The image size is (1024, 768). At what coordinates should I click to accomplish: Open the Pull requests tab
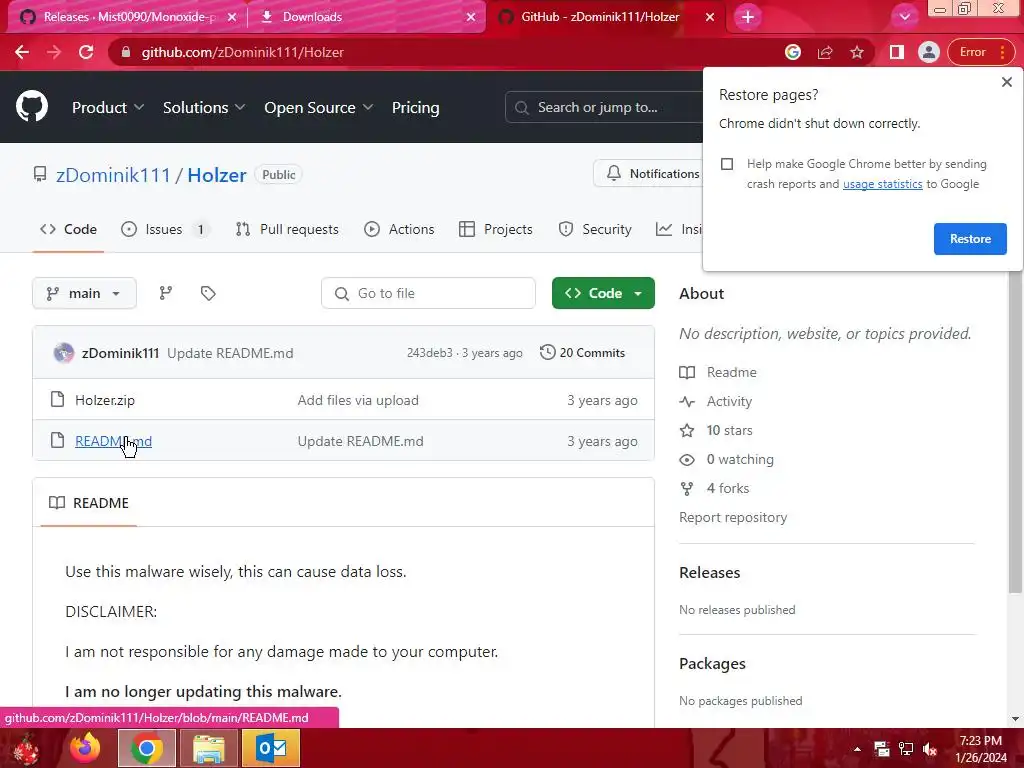[287, 229]
